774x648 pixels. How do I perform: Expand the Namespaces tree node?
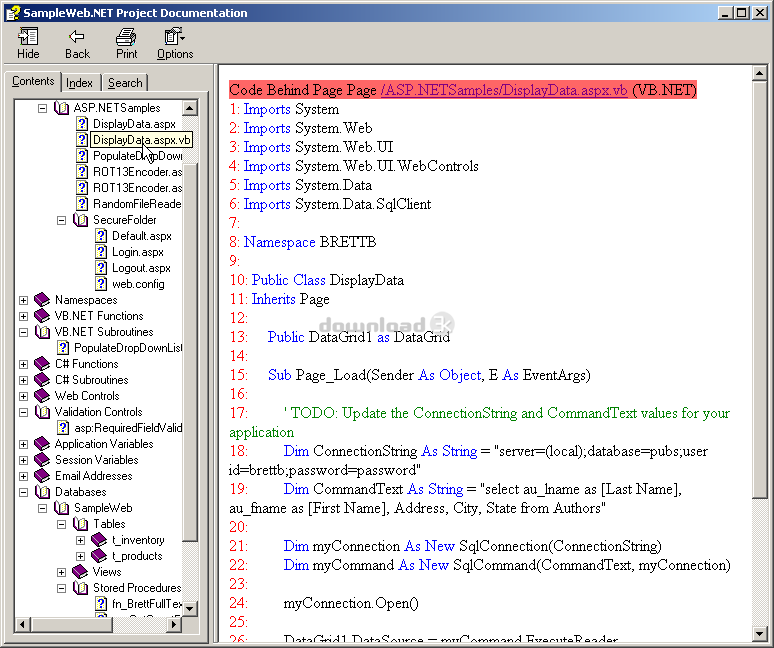pos(23,300)
